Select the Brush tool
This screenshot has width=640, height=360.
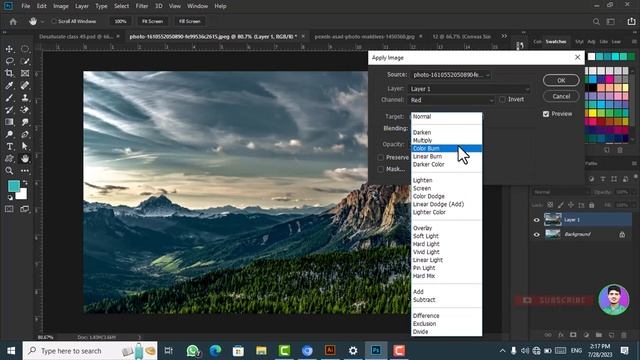(x=9, y=98)
